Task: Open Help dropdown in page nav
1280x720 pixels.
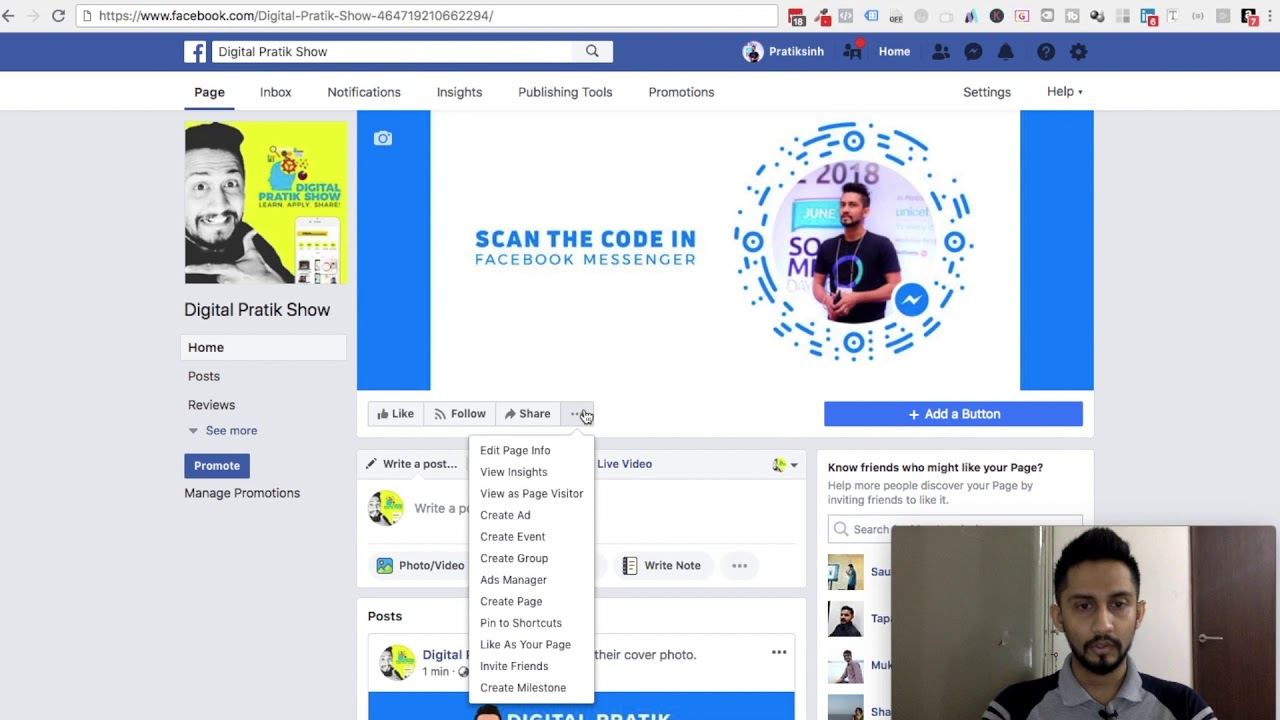Action: 1064,91
